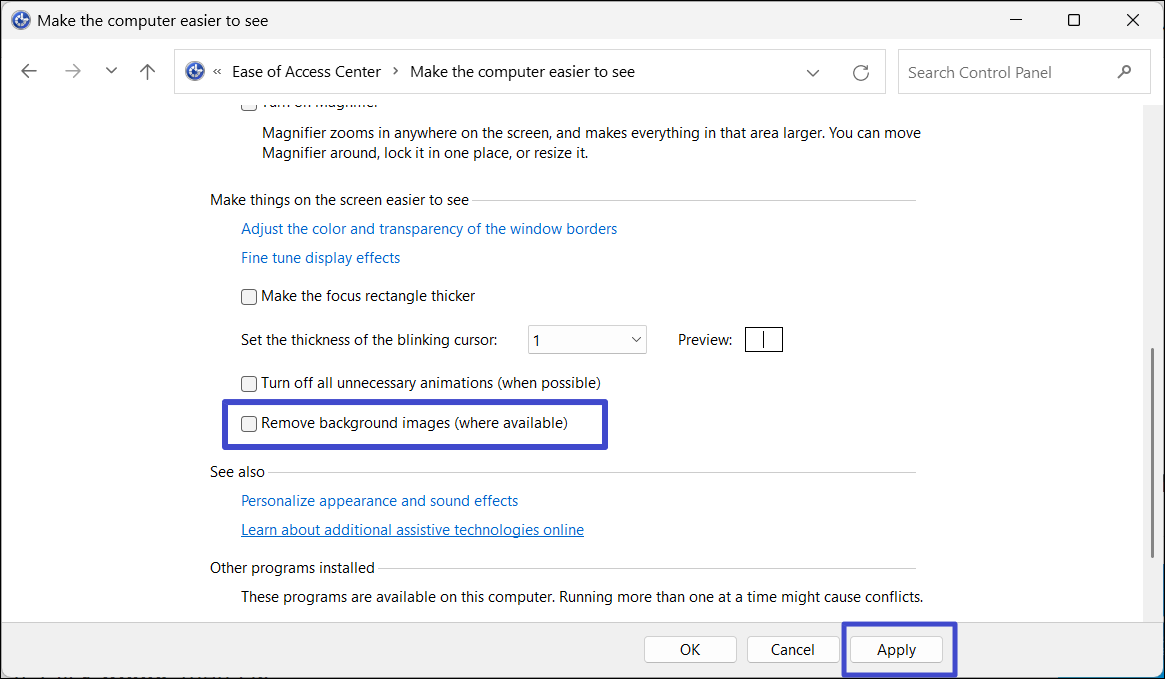
Task: Click the title bar Ease of Access icon
Action: [x=20, y=20]
